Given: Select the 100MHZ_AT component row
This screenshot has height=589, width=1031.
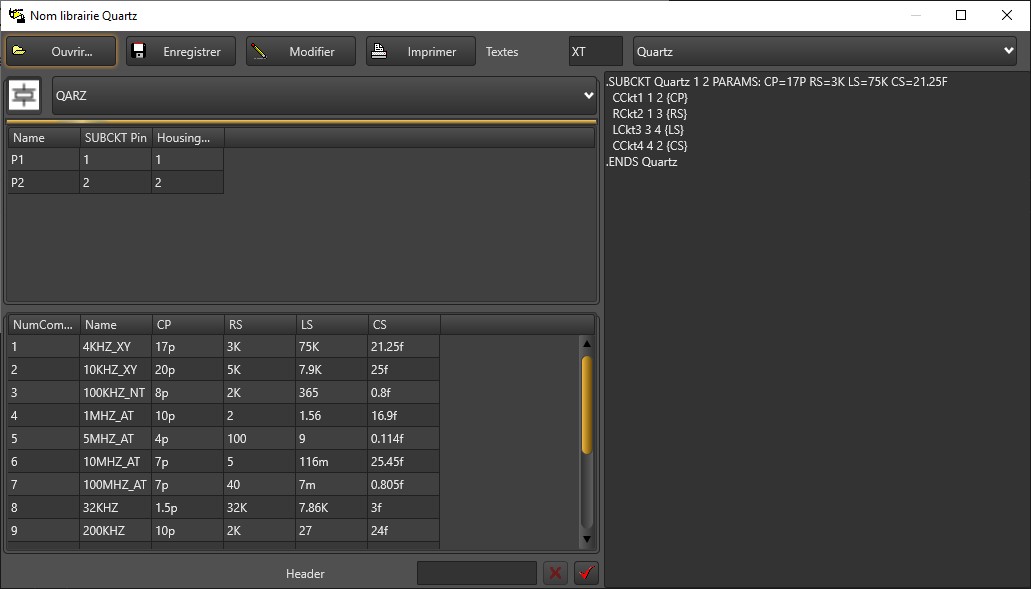Looking at the screenshot, I should [x=115, y=485].
